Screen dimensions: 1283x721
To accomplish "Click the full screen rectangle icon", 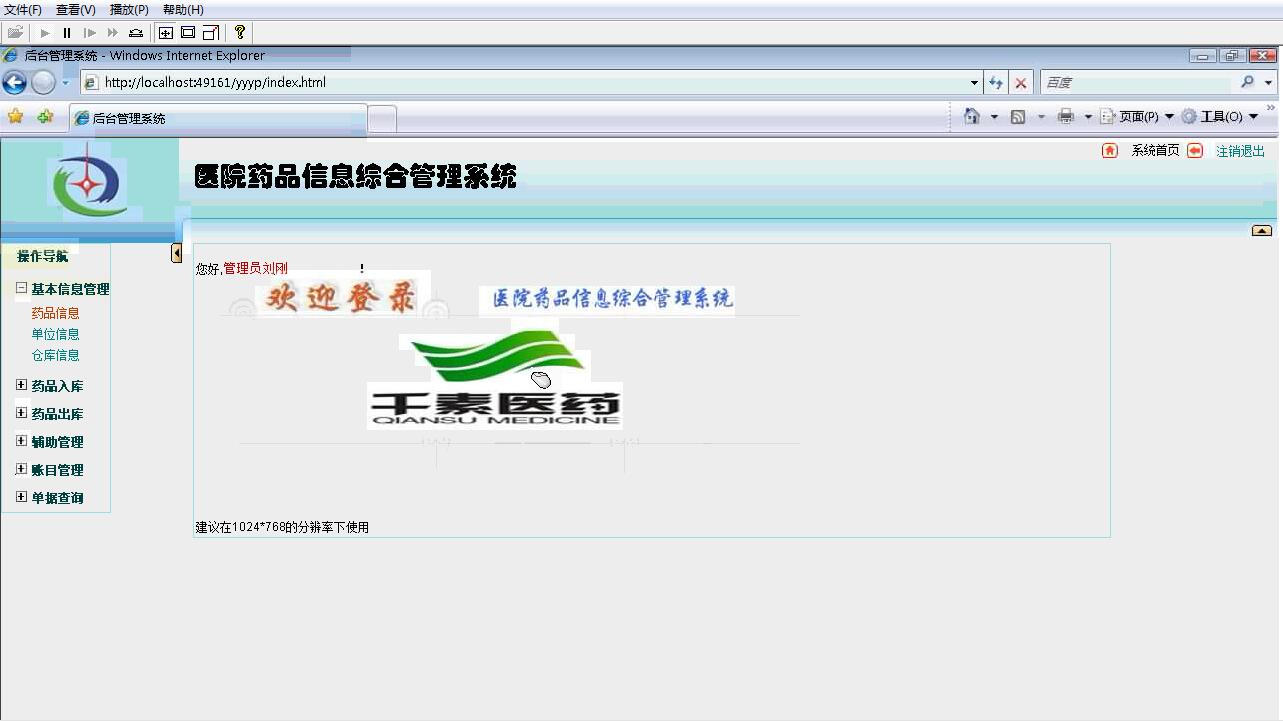I will 188,33.
